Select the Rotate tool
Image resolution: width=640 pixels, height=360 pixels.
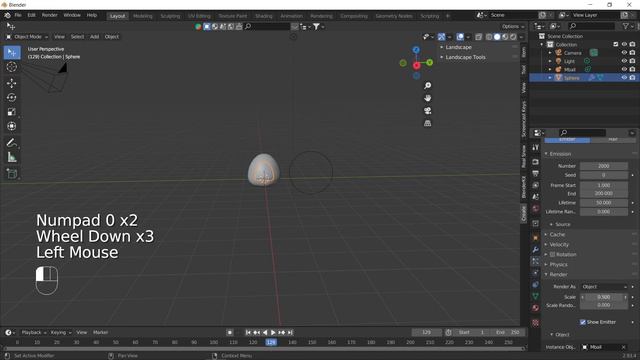(12, 98)
